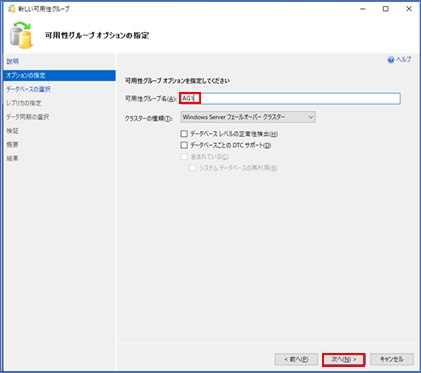Maximize the wizard window
Screen dimensions: 421x373
[386, 9]
